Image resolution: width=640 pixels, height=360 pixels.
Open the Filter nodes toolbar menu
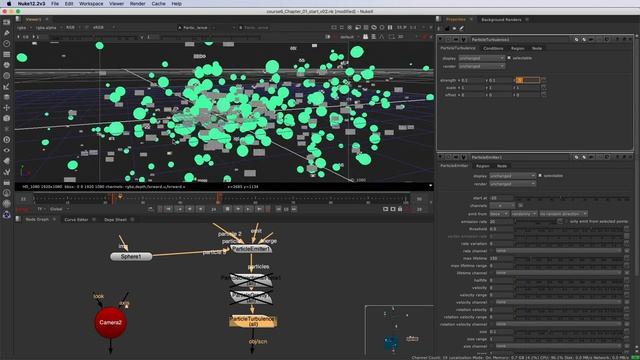pyautogui.click(x=7, y=76)
